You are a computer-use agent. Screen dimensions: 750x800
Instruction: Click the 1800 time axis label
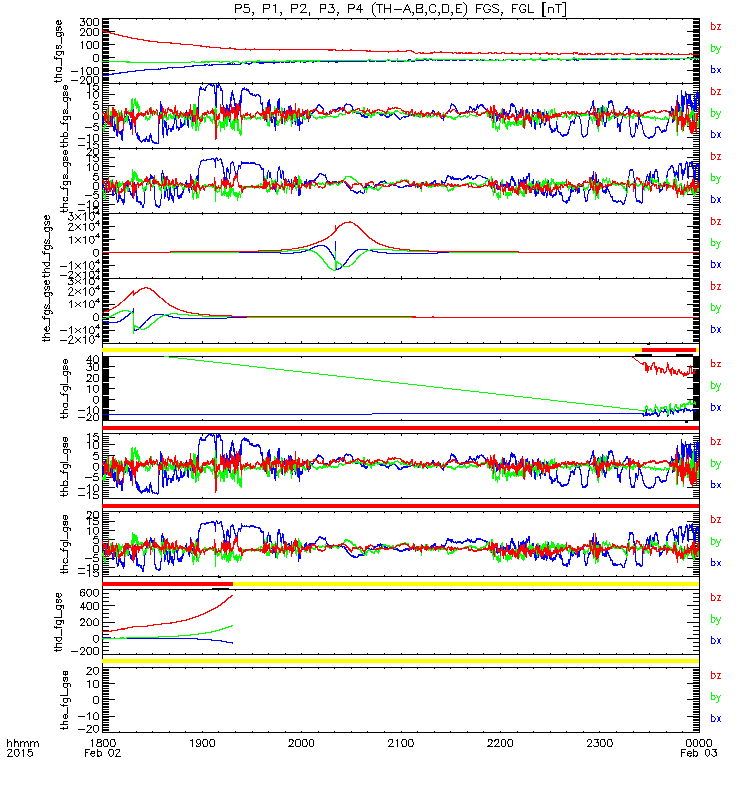click(x=103, y=743)
